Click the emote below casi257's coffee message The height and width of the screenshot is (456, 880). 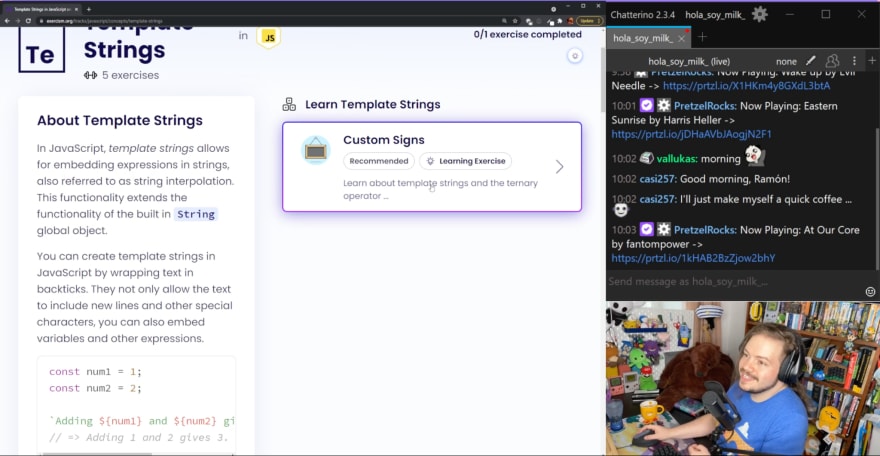pos(620,210)
